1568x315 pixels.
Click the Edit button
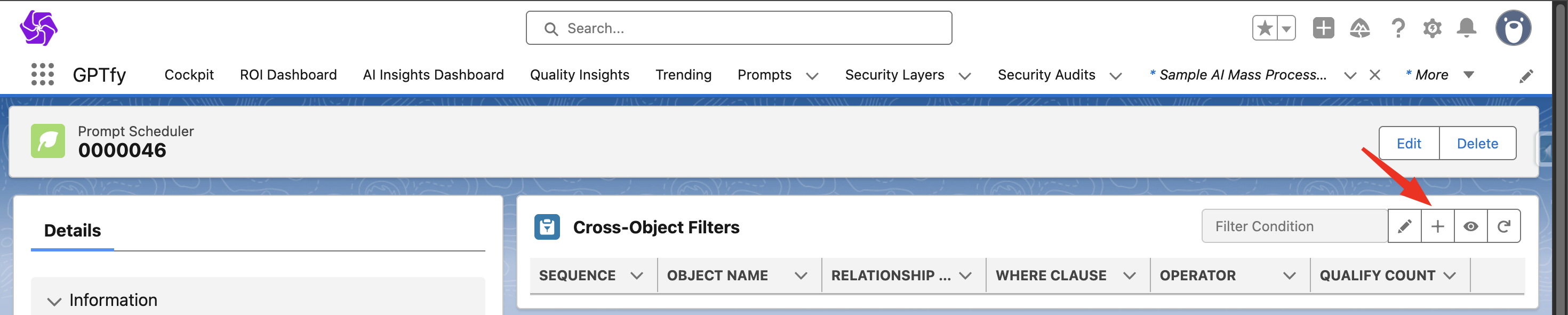[x=1409, y=144]
